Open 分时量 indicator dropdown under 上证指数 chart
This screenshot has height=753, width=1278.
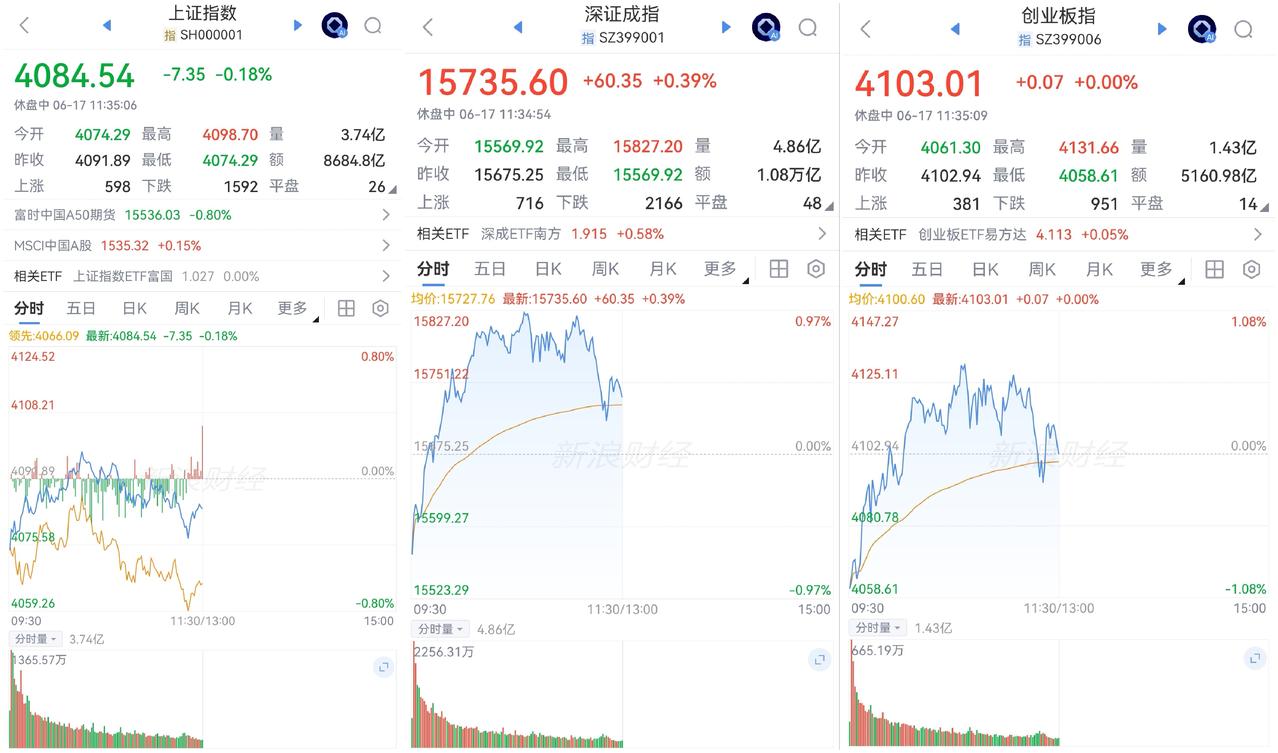click(36, 639)
